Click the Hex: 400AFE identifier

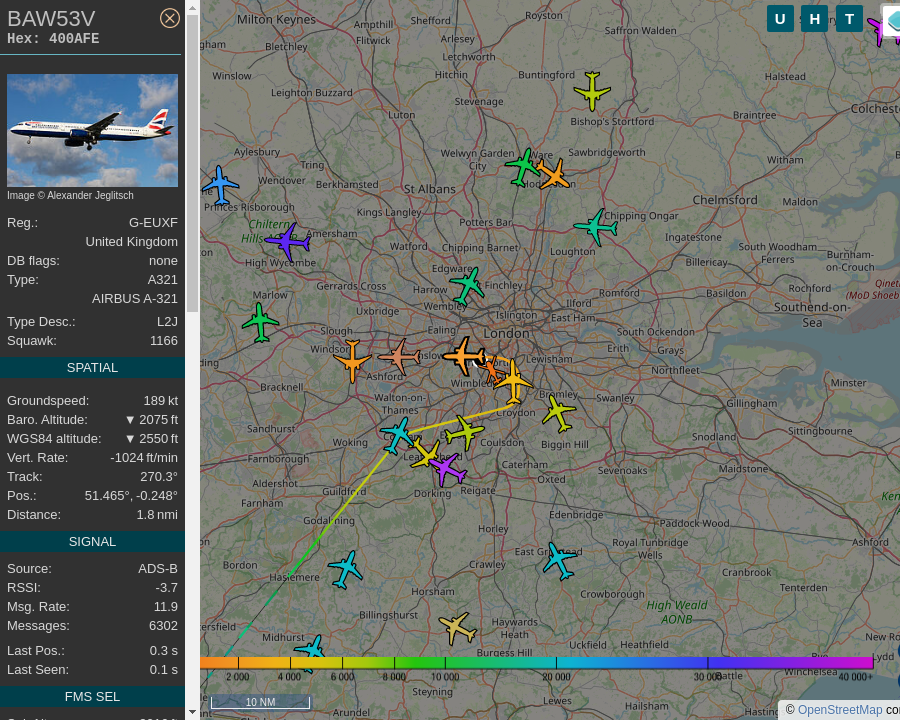(53, 38)
